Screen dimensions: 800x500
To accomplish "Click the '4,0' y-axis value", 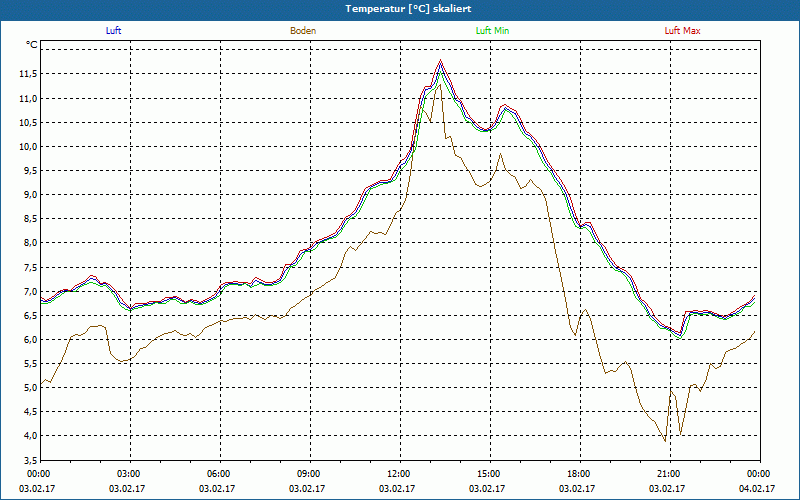I will pos(30,436).
